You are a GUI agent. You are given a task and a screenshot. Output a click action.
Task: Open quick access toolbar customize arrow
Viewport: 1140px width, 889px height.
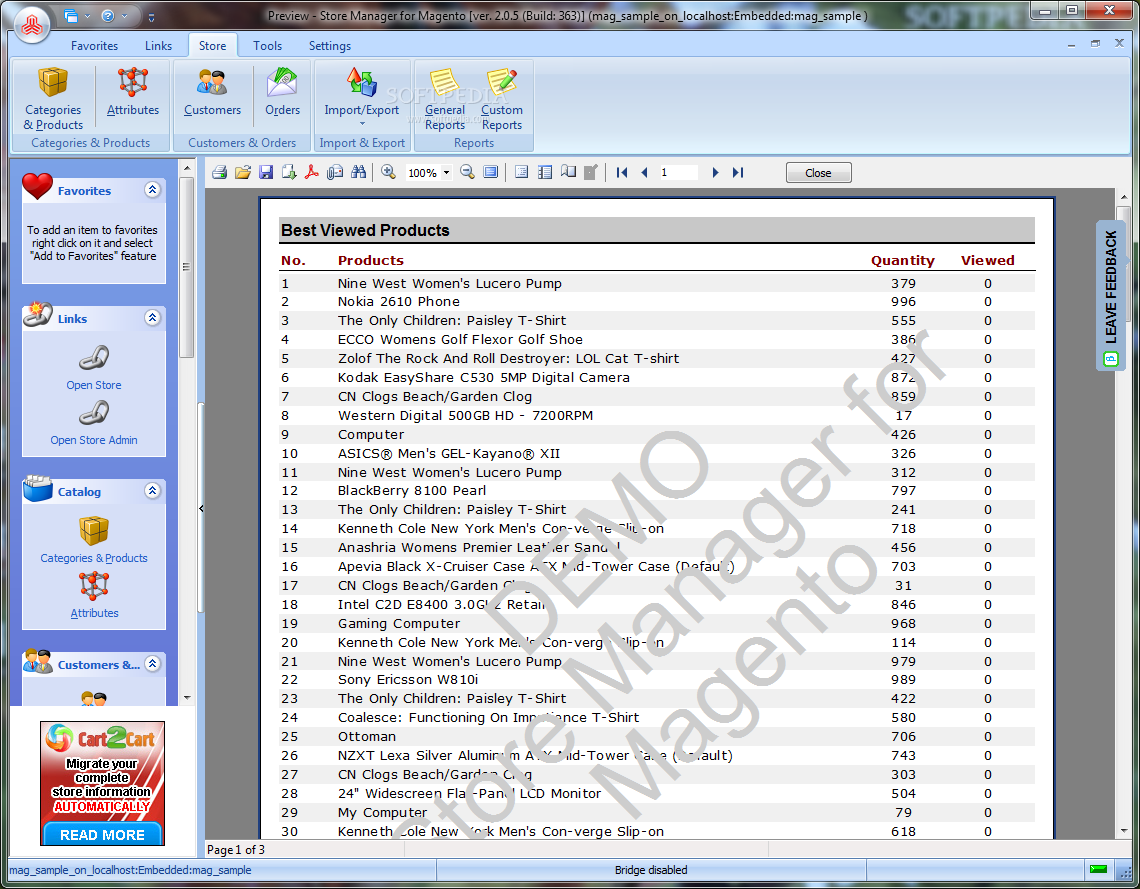[x=151, y=16]
